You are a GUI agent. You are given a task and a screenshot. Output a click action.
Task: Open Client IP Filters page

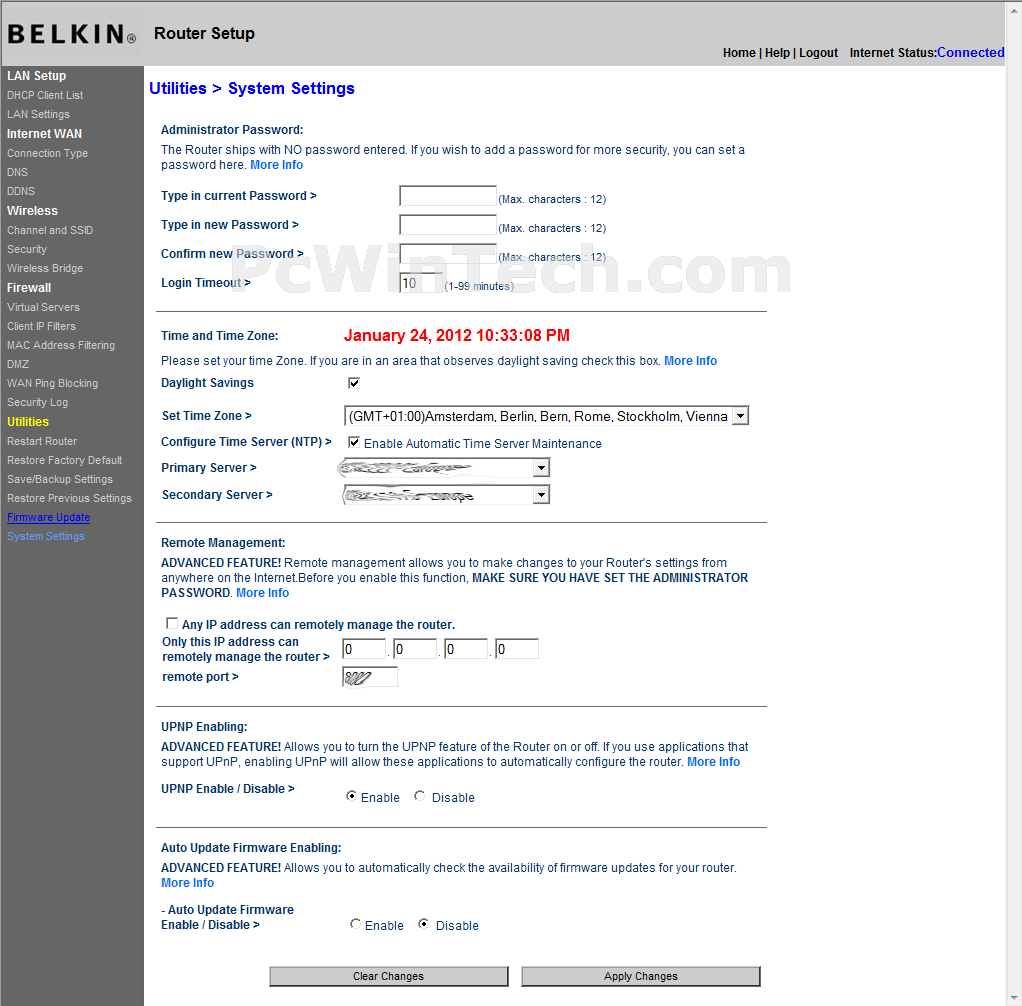pos(42,326)
